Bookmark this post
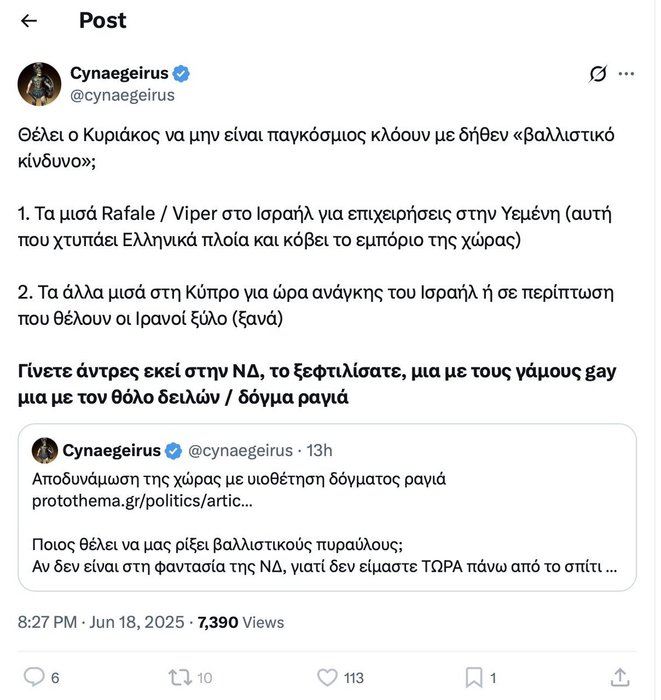 [474, 677]
